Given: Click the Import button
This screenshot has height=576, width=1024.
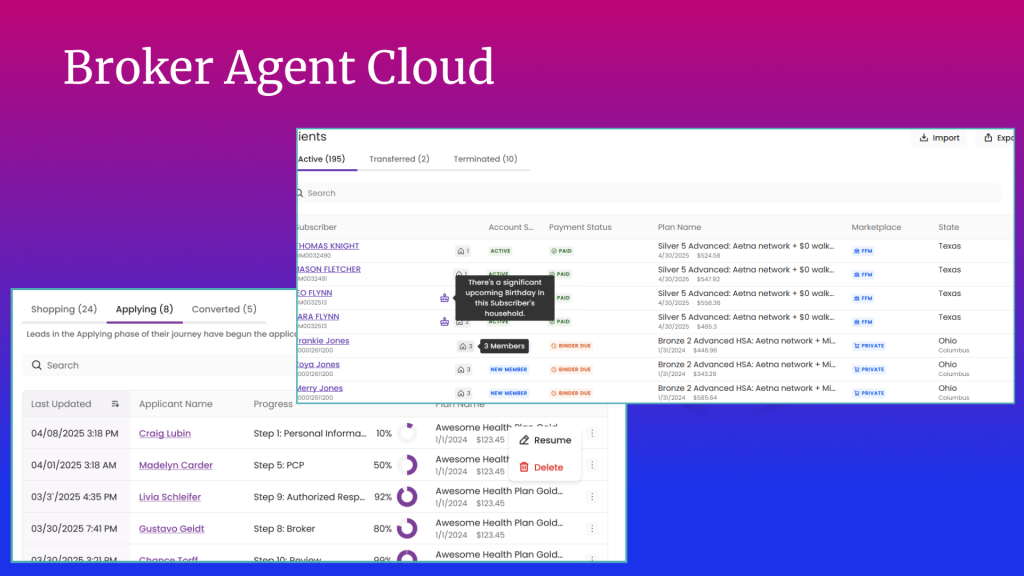Looking at the screenshot, I should click(x=939, y=138).
